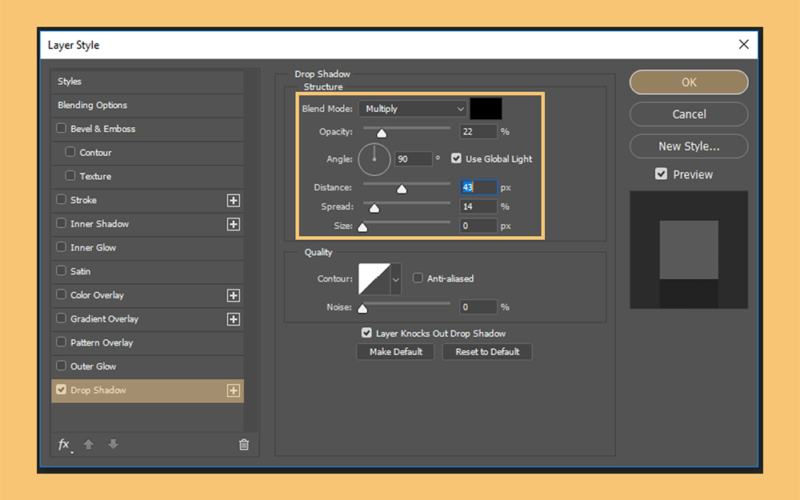Image resolution: width=800 pixels, height=500 pixels.
Task: Enable the Inner Glow checkbox
Action: pyautogui.click(x=61, y=247)
